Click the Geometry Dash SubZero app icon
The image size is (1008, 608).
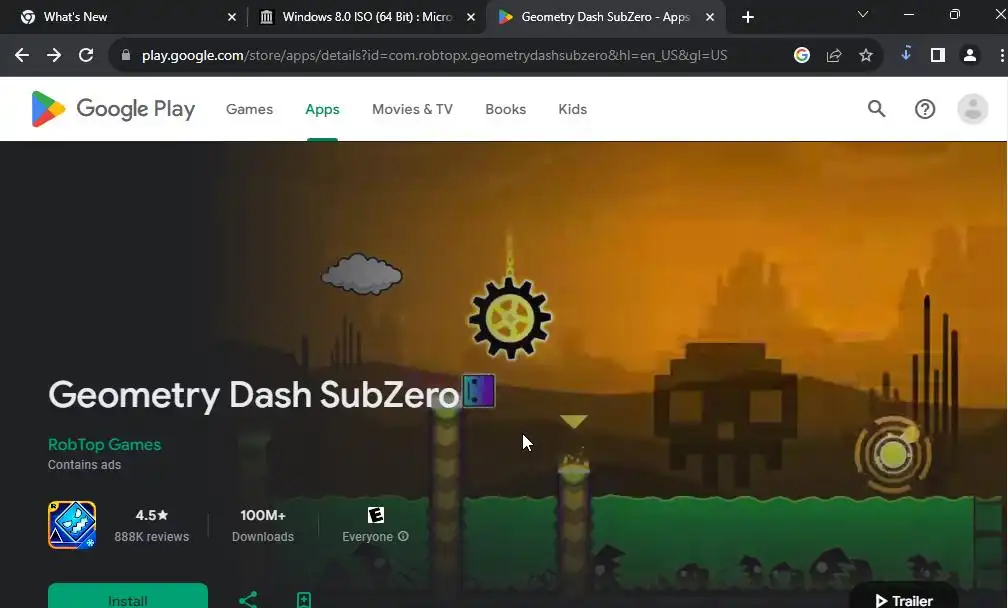[x=72, y=525]
